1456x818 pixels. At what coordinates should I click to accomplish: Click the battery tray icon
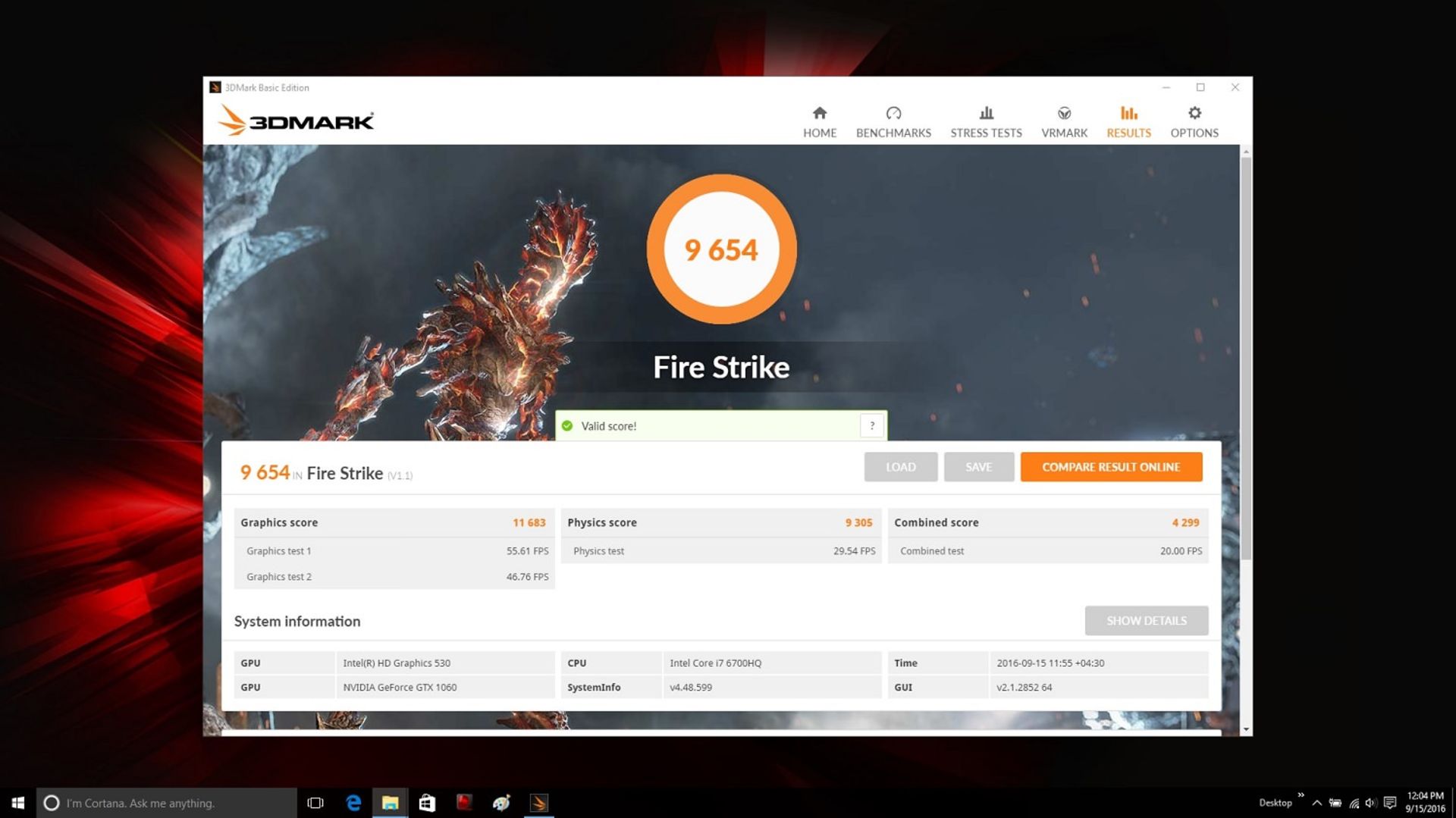1335,803
